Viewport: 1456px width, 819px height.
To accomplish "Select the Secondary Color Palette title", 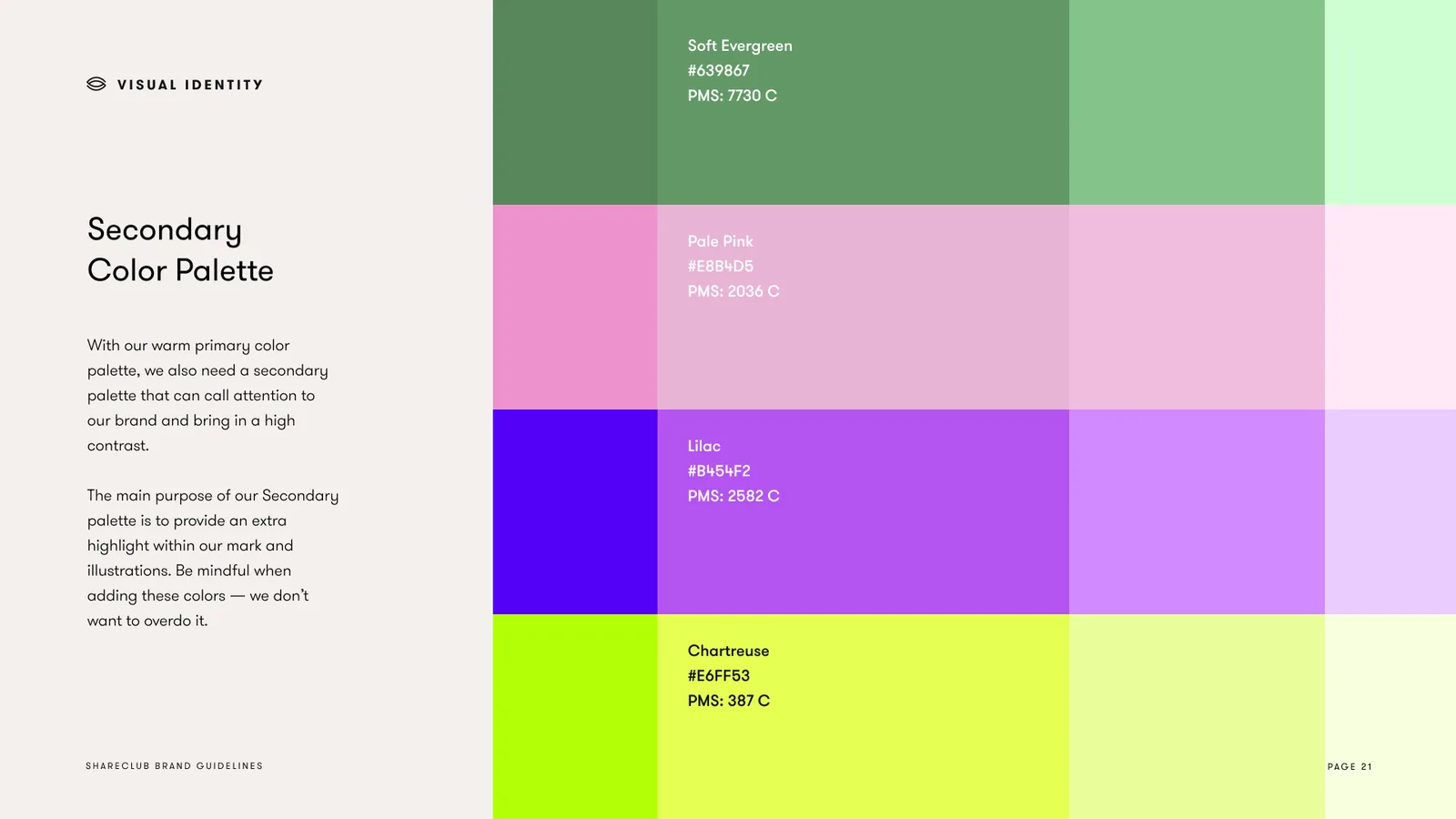I will click(x=180, y=249).
